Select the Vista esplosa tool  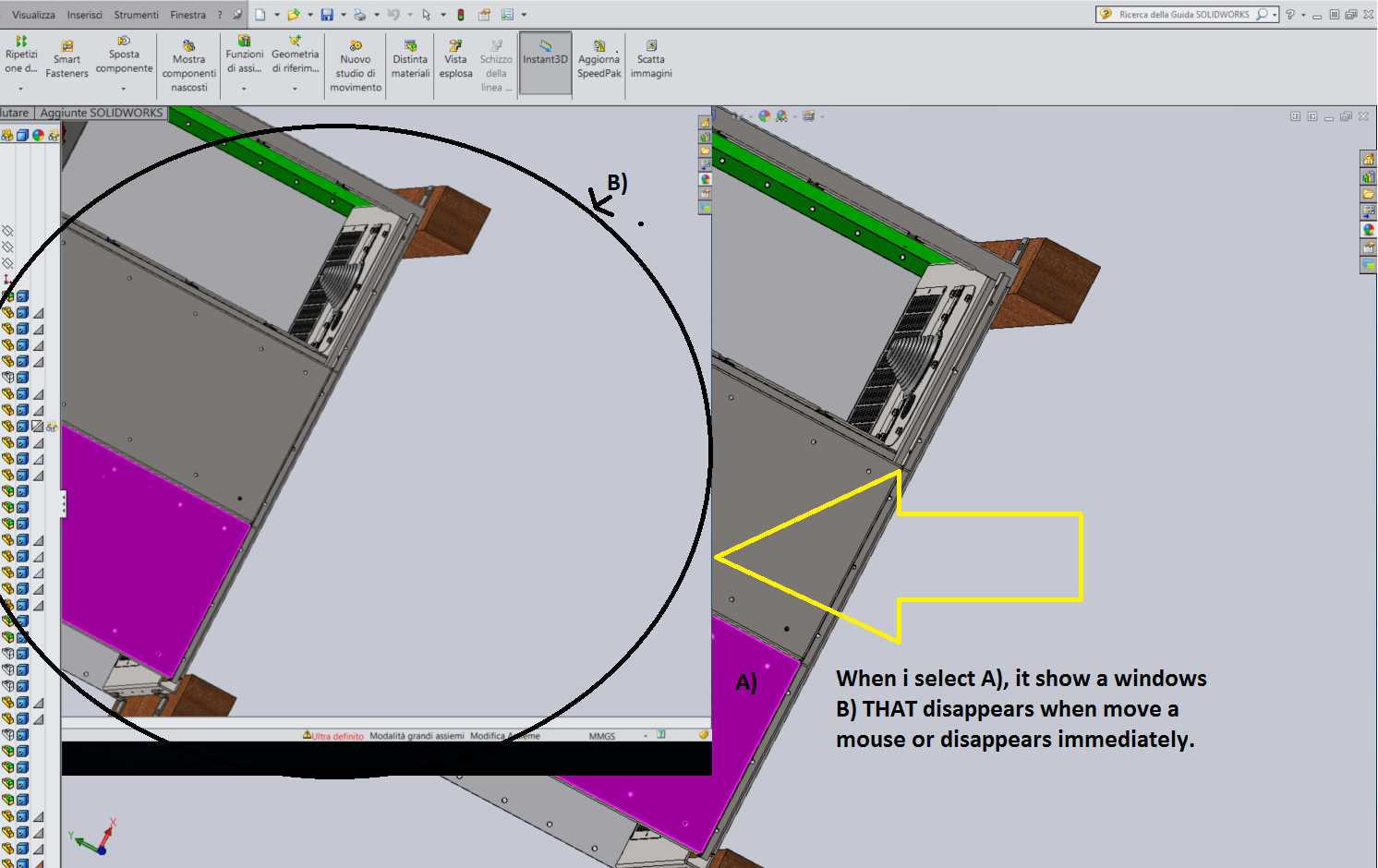click(455, 59)
